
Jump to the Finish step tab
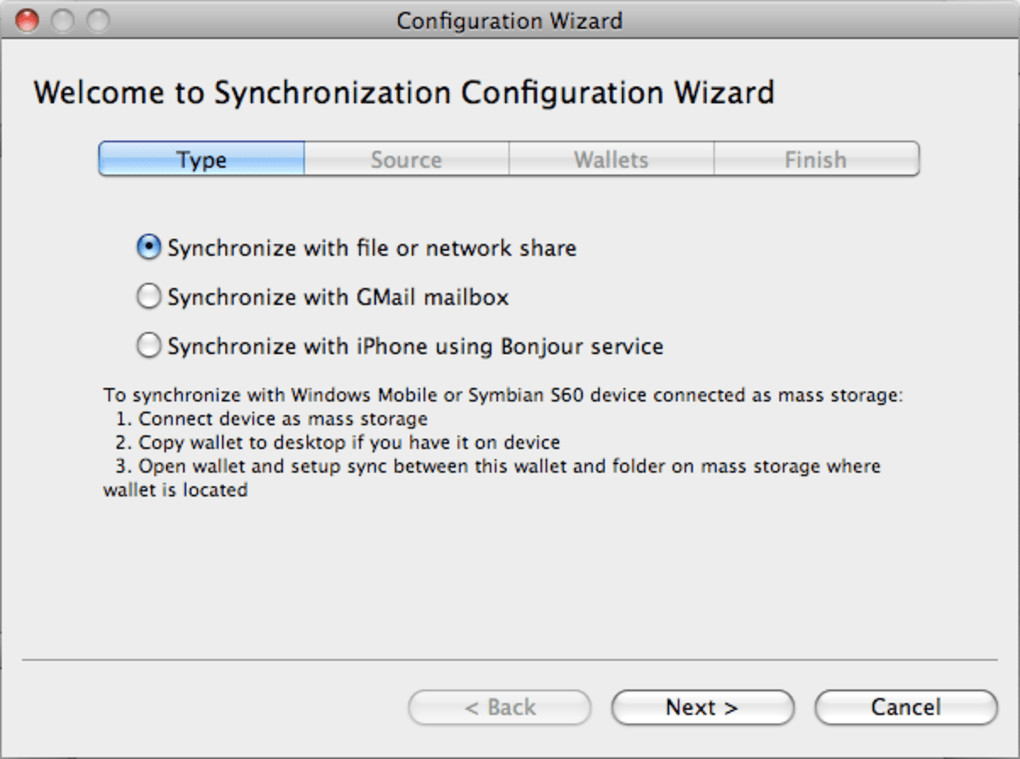click(815, 159)
